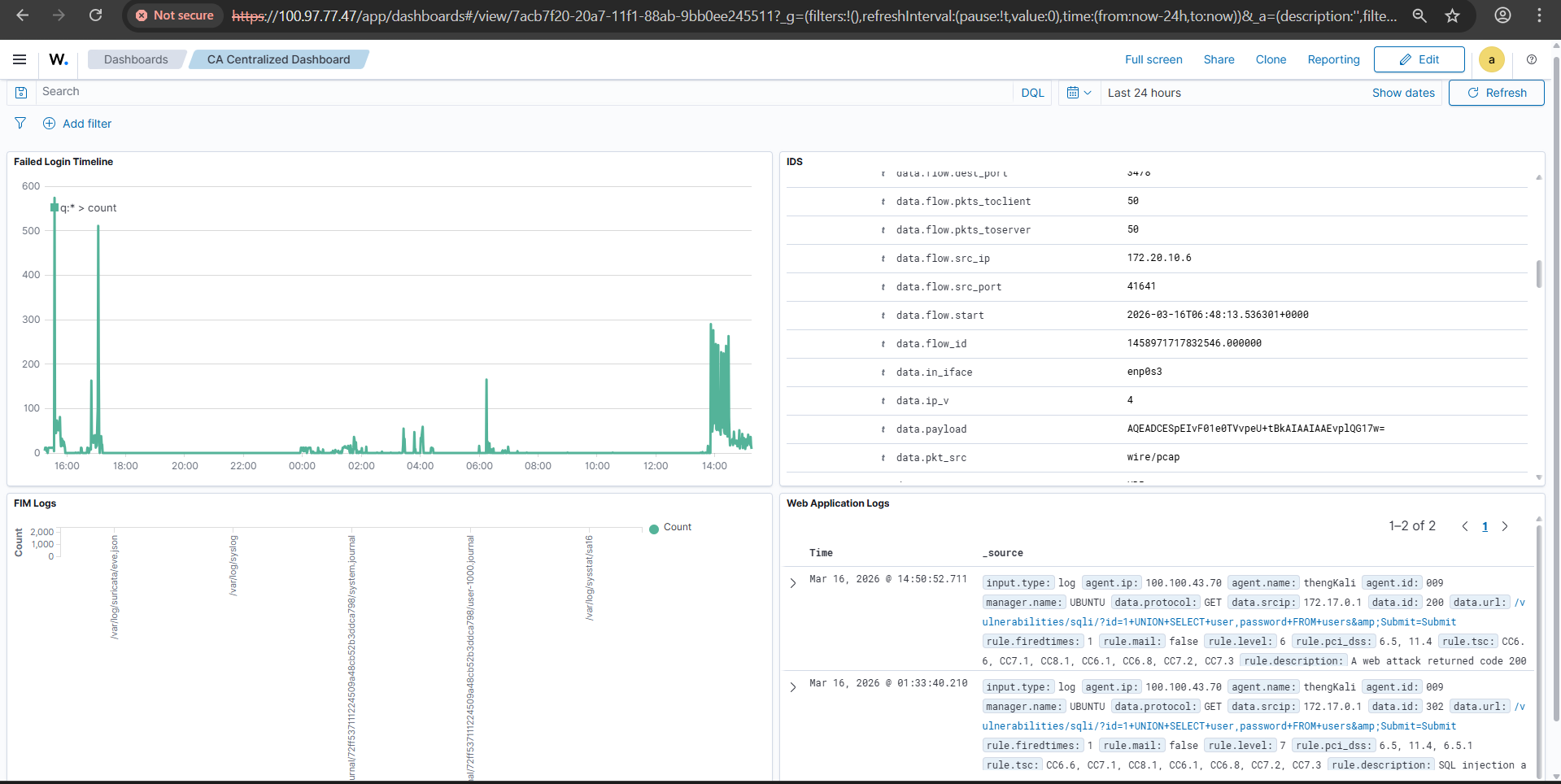Viewport: 1561px width, 784px height.
Task: Reload the page in browser
Action: pyautogui.click(x=95, y=15)
